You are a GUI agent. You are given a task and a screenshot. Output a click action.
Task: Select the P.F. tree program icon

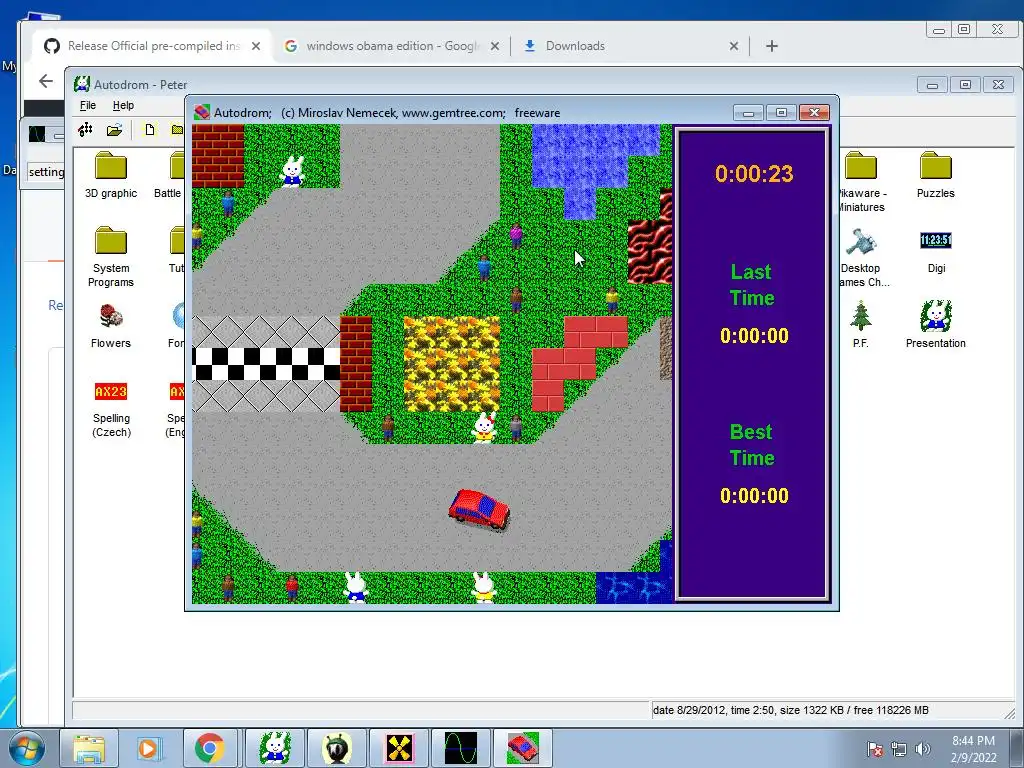coord(861,325)
